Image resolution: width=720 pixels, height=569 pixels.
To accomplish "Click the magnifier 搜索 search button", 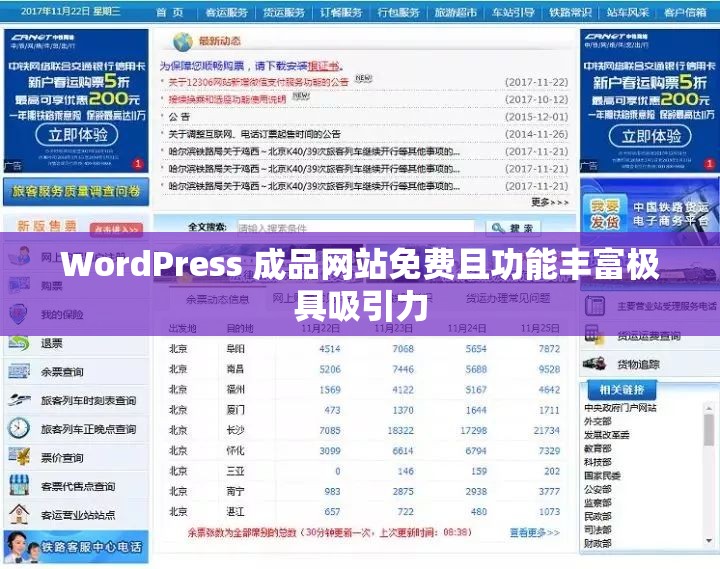I will pos(513,228).
